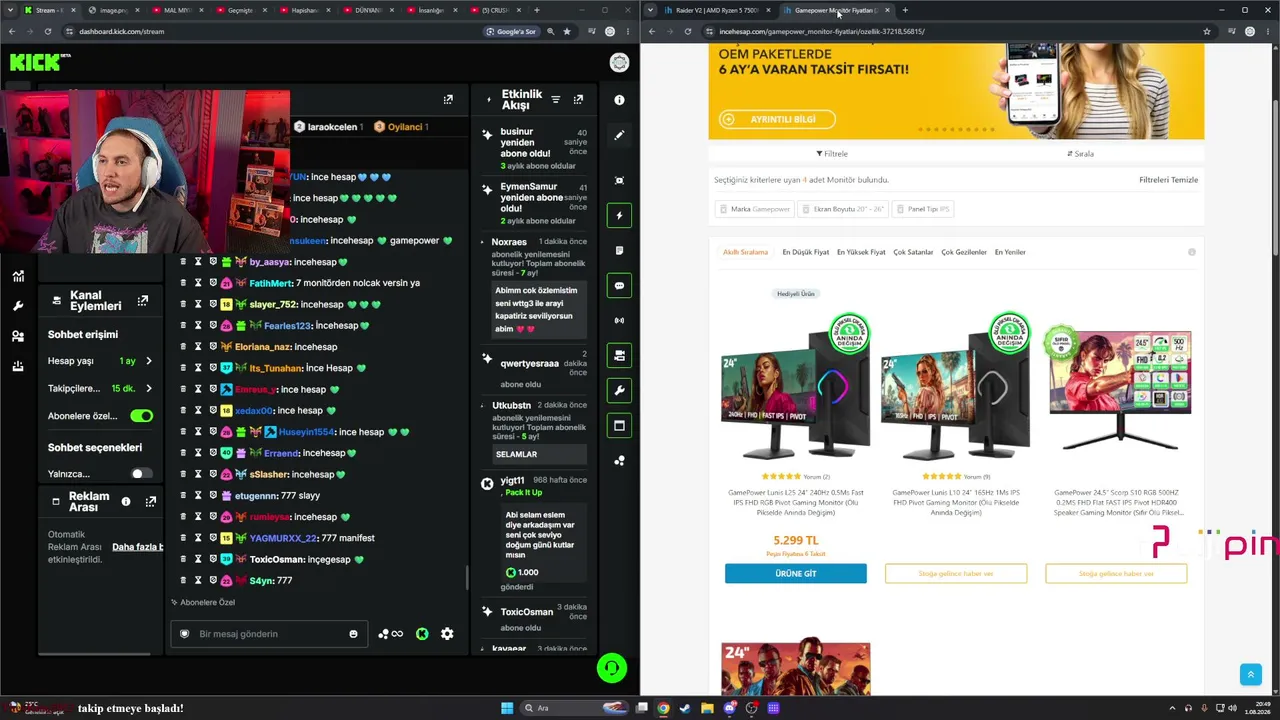
Task: Timeout user FatihMert with hourglass icon
Action: click(x=198, y=283)
